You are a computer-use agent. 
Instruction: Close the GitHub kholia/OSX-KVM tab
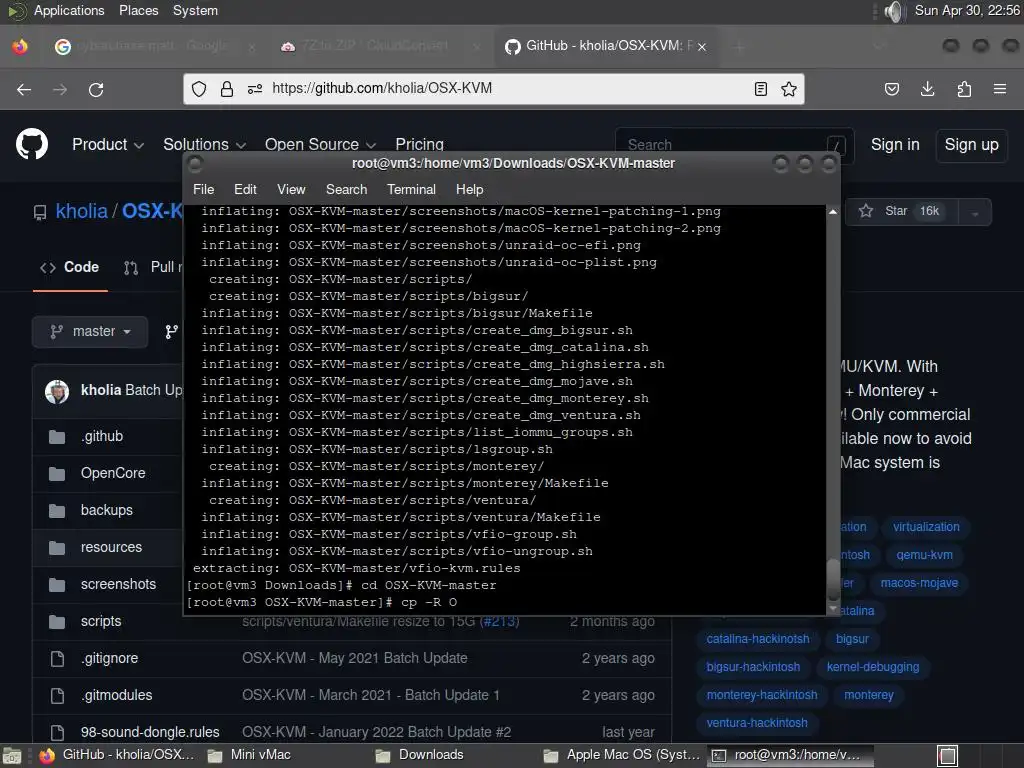click(x=702, y=47)
